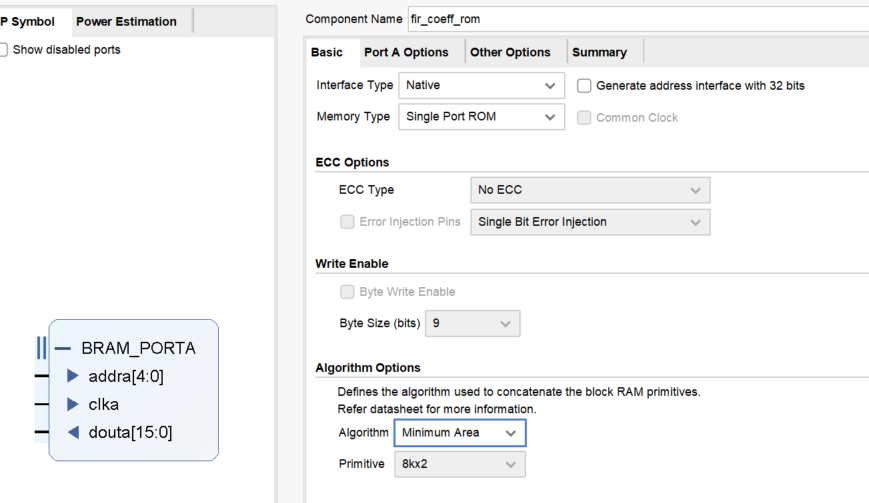Open the Byte Size (bits) dropdown
Image resolution: width=869 pixels, height=503 pixels.
point(473,324)
